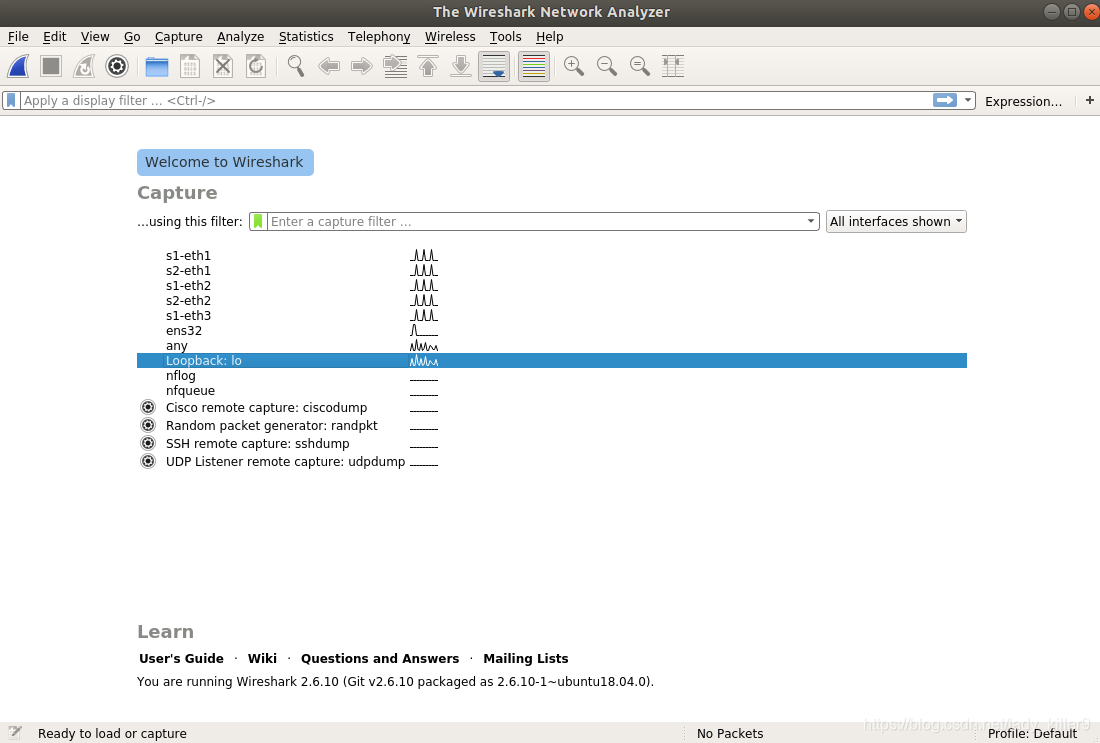Select the nfqueue interface
Viewport: 1100px width, 743px height.
click(551, 391)
